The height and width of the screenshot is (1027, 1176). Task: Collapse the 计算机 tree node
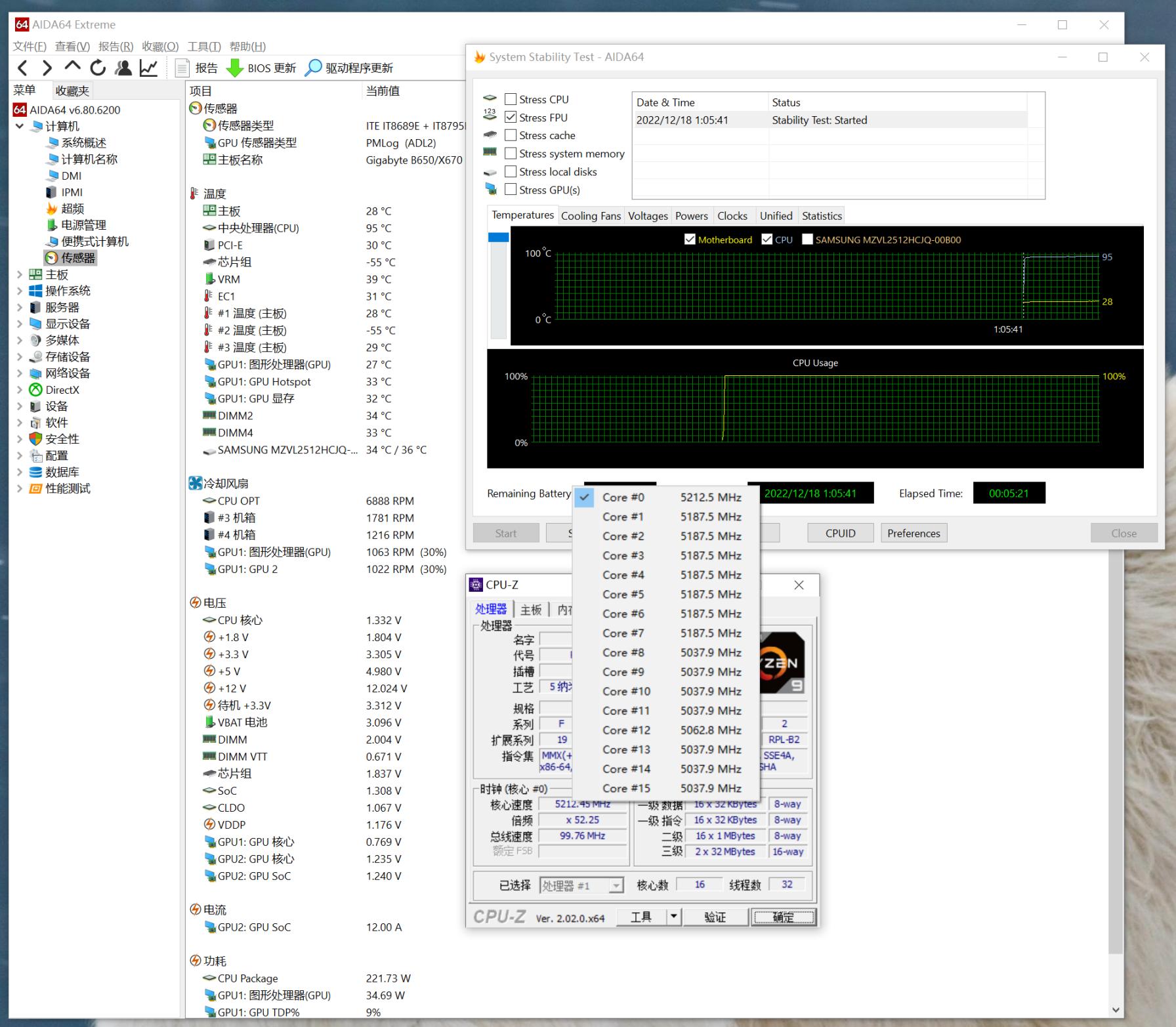coord(20,126)
